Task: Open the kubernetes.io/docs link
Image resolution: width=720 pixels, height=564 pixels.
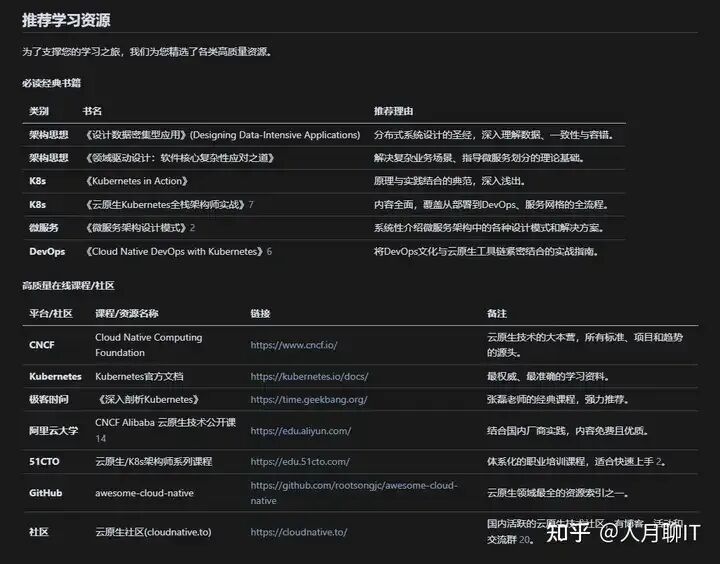Action: (309, 377)
